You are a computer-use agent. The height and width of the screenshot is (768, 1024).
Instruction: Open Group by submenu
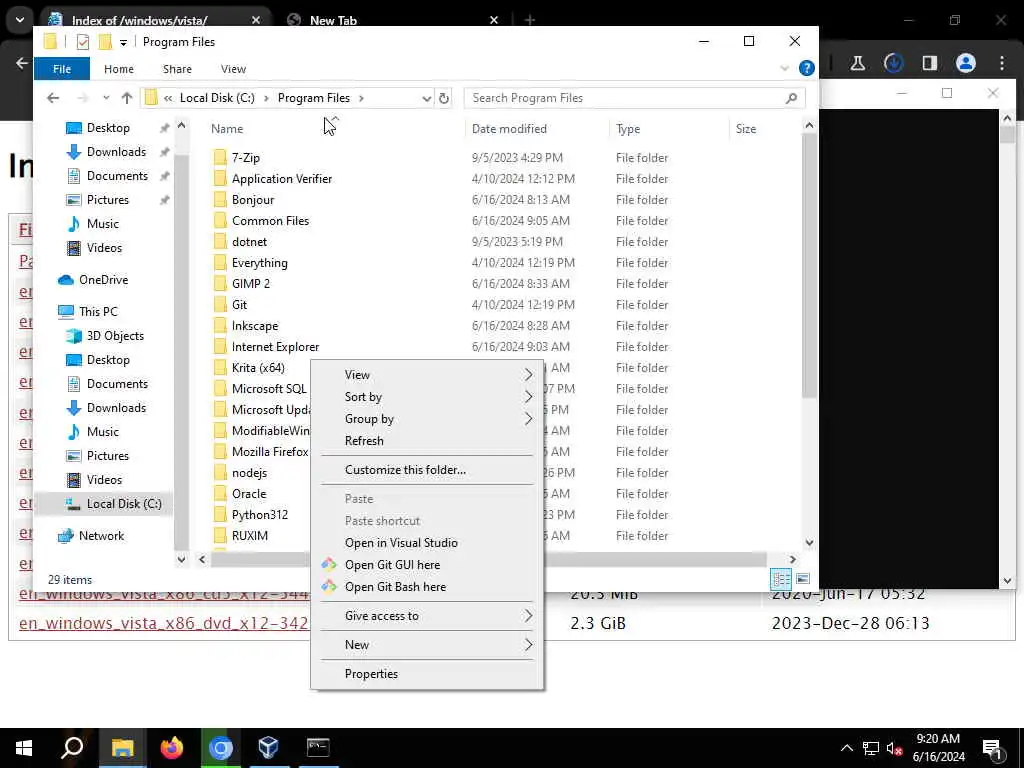(x=427, y=419)
